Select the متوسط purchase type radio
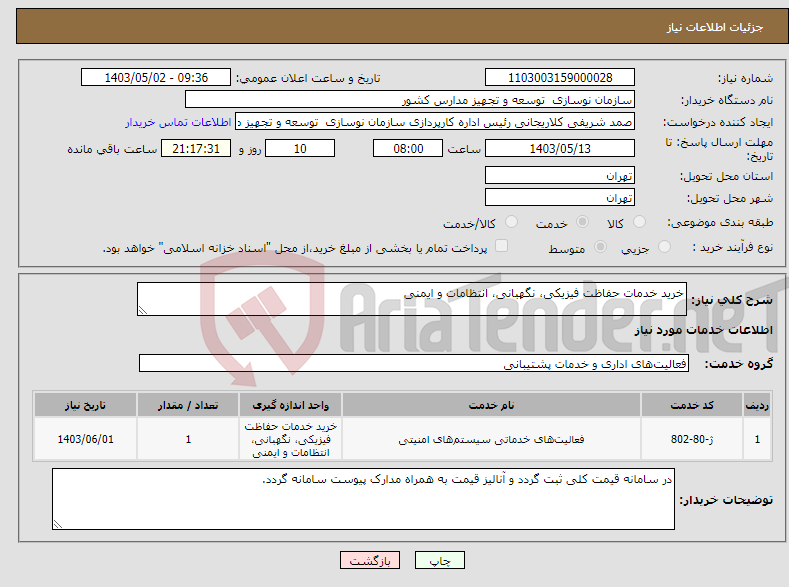This screenshot has height=587, width=789. tap(600, 246)
